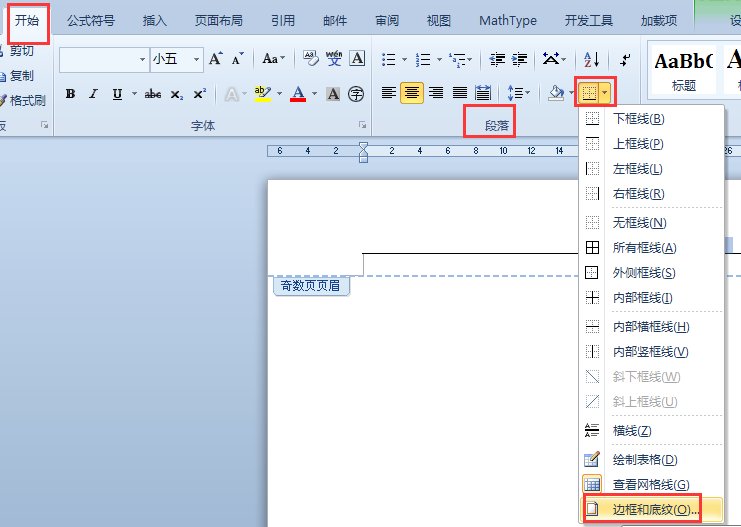Toggle underline formatting button
Screen dimensions: 741x527
click(117, 94)
